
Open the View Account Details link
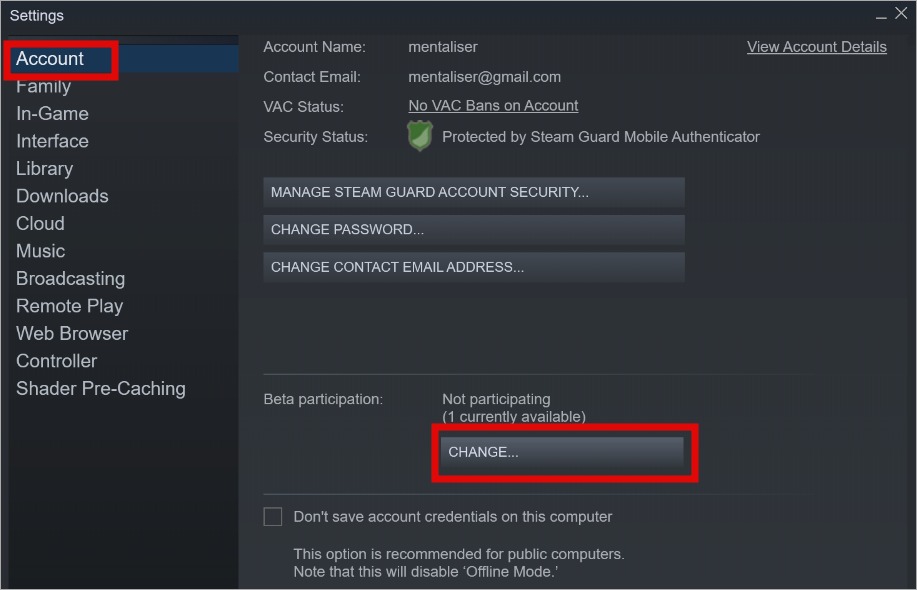tap(816, 47)
